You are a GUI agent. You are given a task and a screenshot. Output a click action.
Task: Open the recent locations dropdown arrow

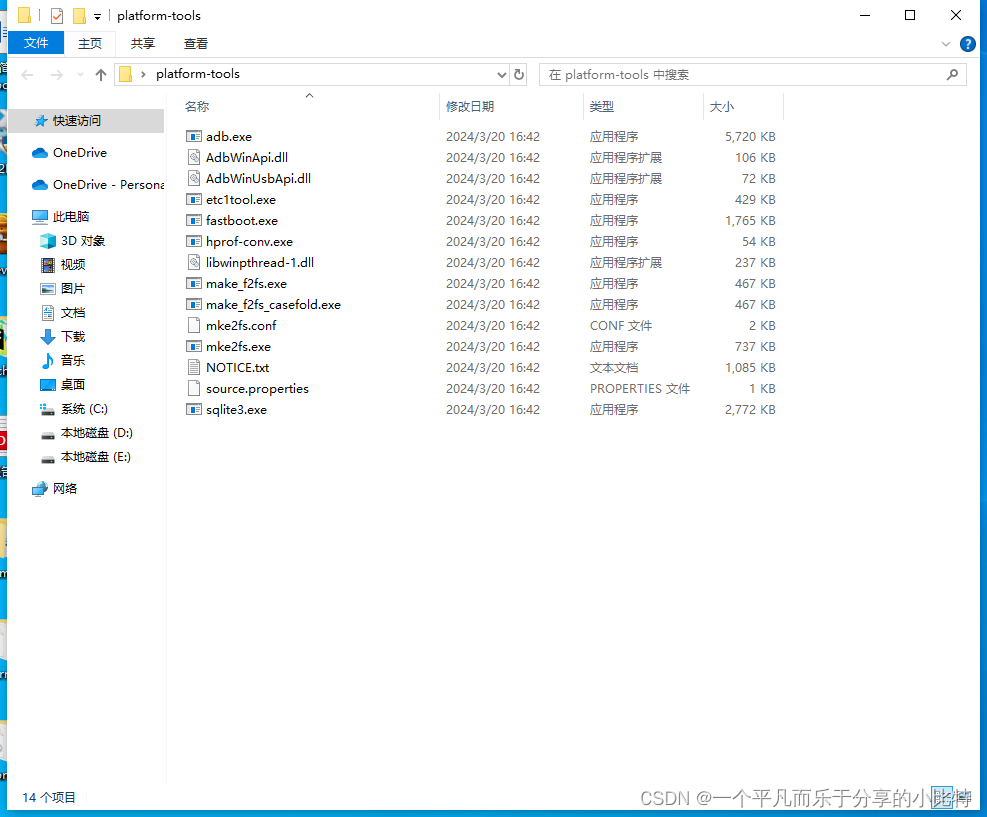[x=80, y=75]
